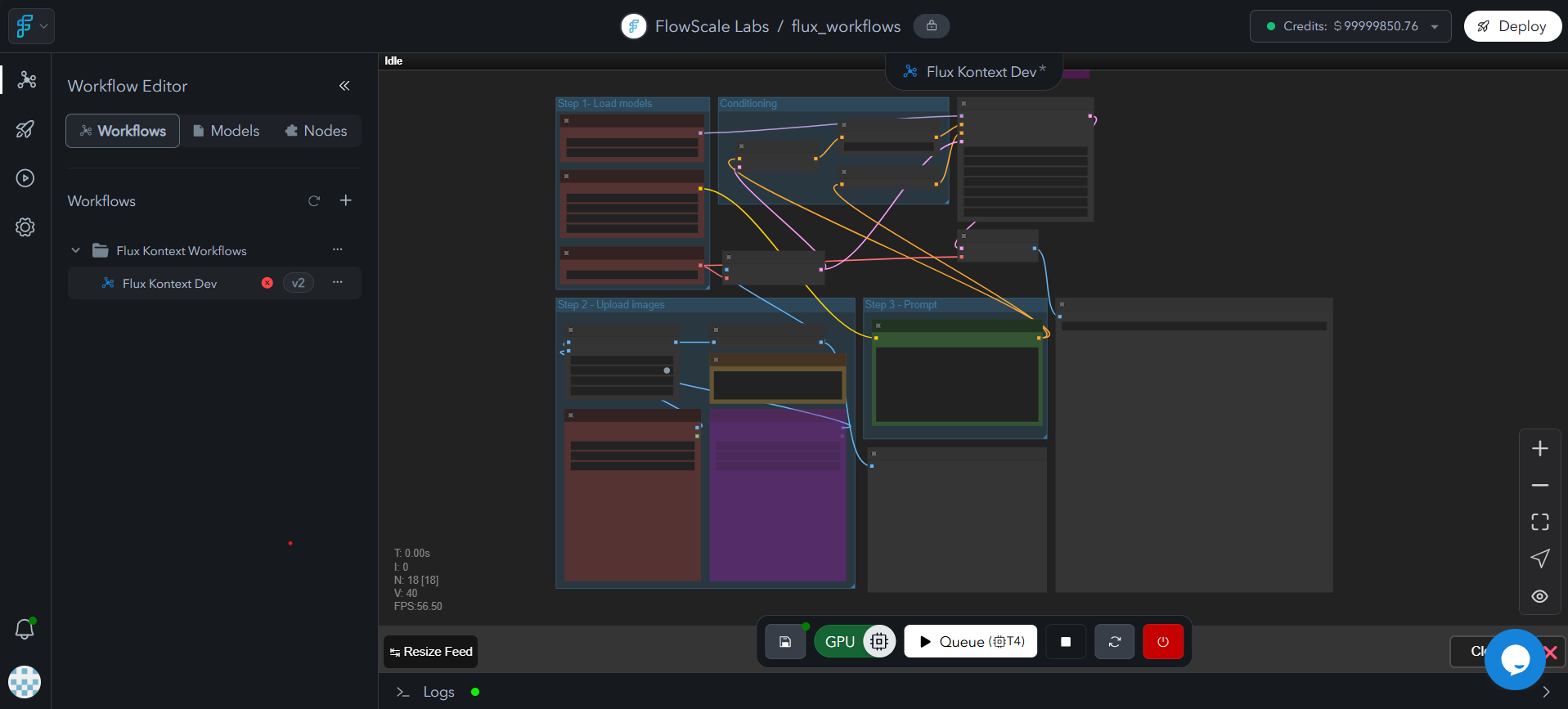The image size is (1568, 709).
Task: Click the green prompt text node
Action: (957, 373)
